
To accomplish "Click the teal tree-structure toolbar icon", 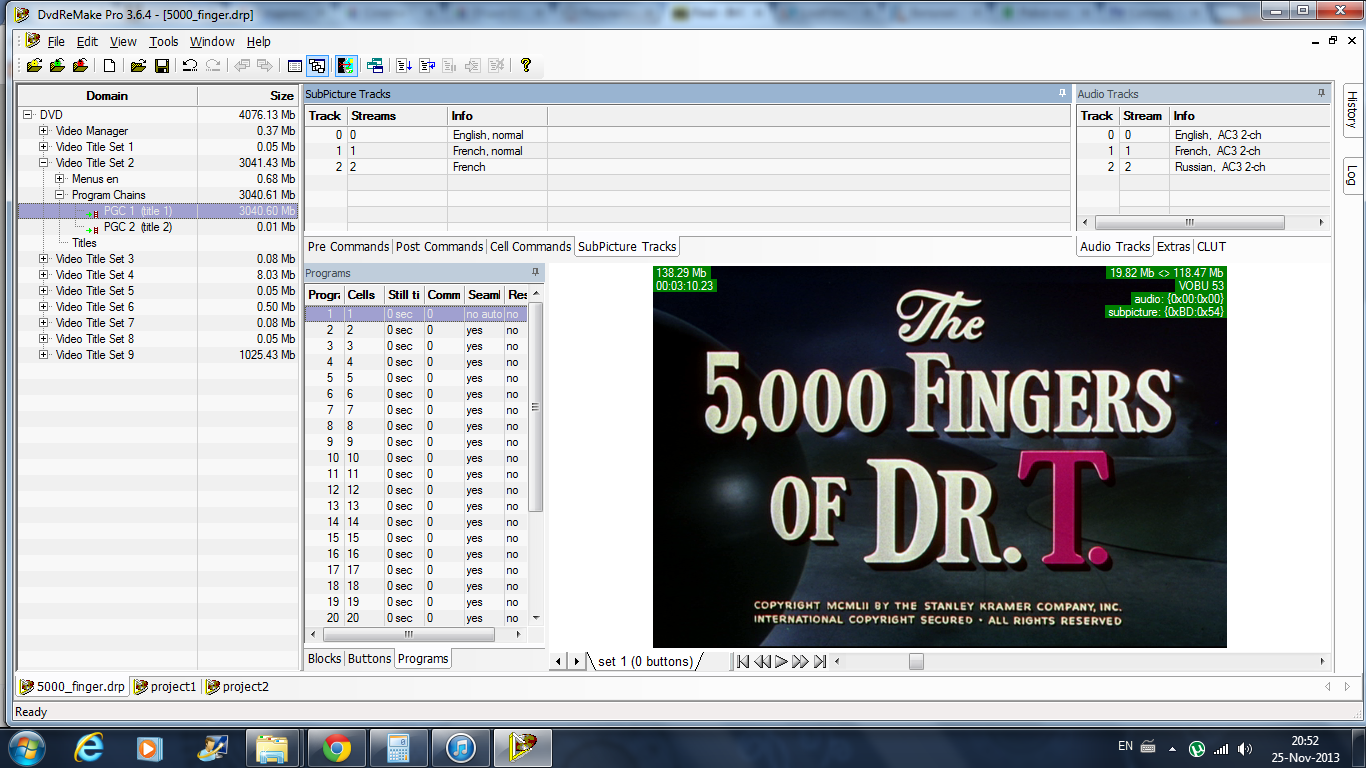I will coord(375,66).
